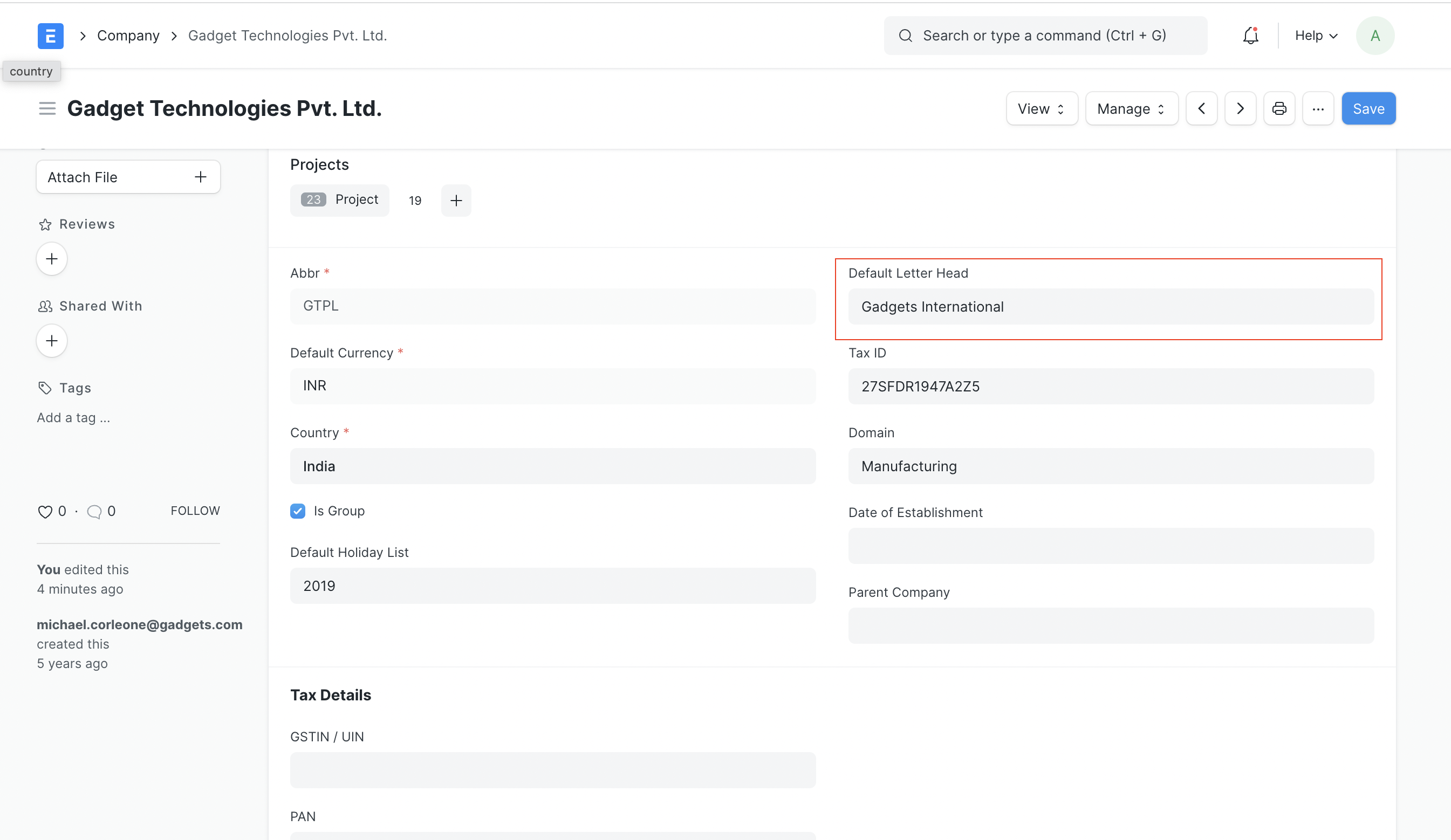Expand the Help dropdown
1451x840 pixels.
coord(1315,35)
